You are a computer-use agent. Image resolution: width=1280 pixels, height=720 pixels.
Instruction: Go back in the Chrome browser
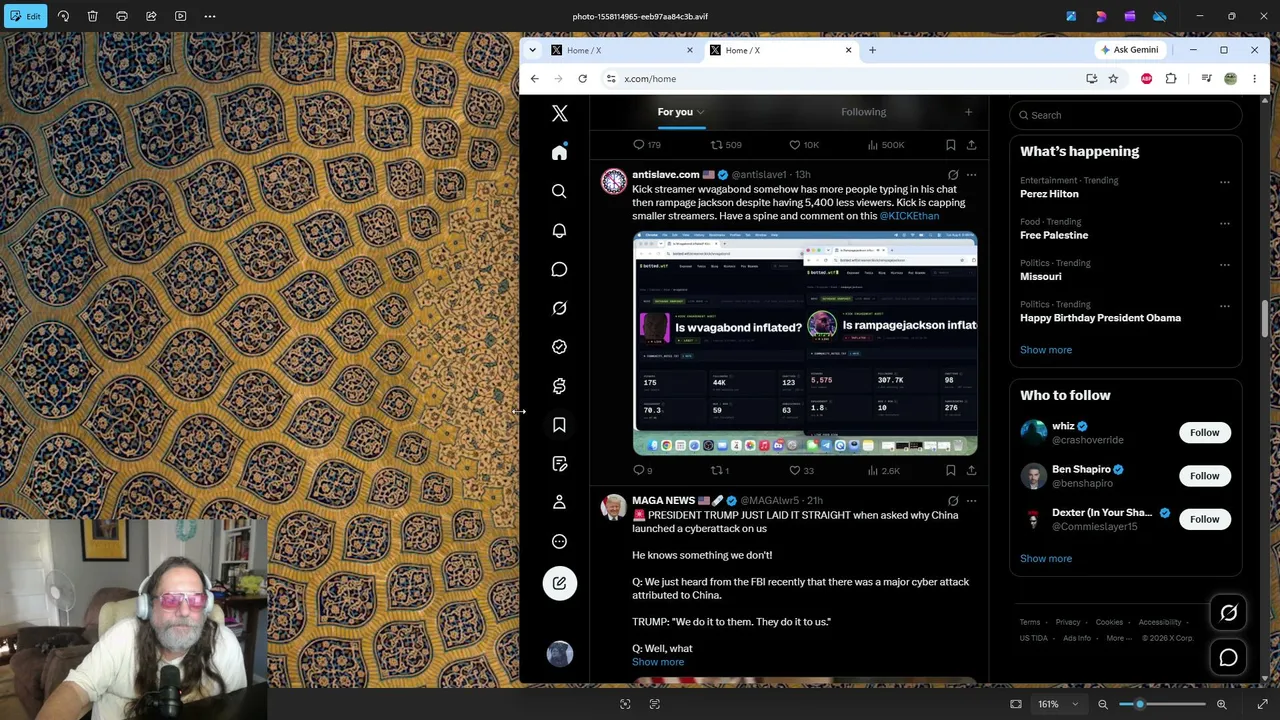pos(535,79)
